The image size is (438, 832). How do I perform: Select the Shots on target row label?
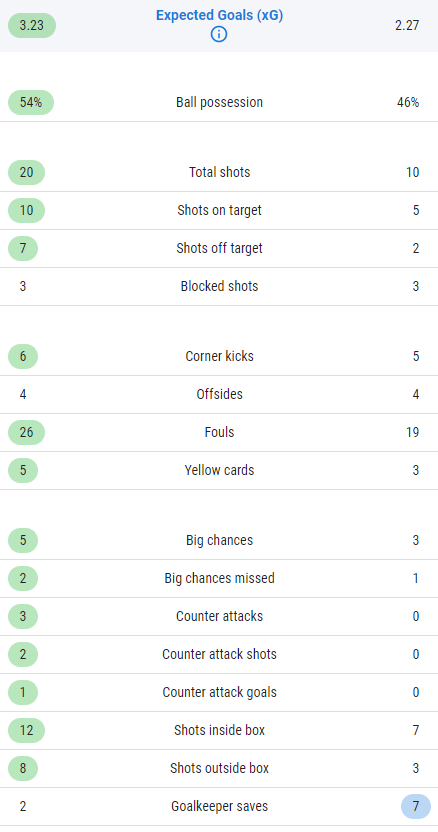pos(219,210)
